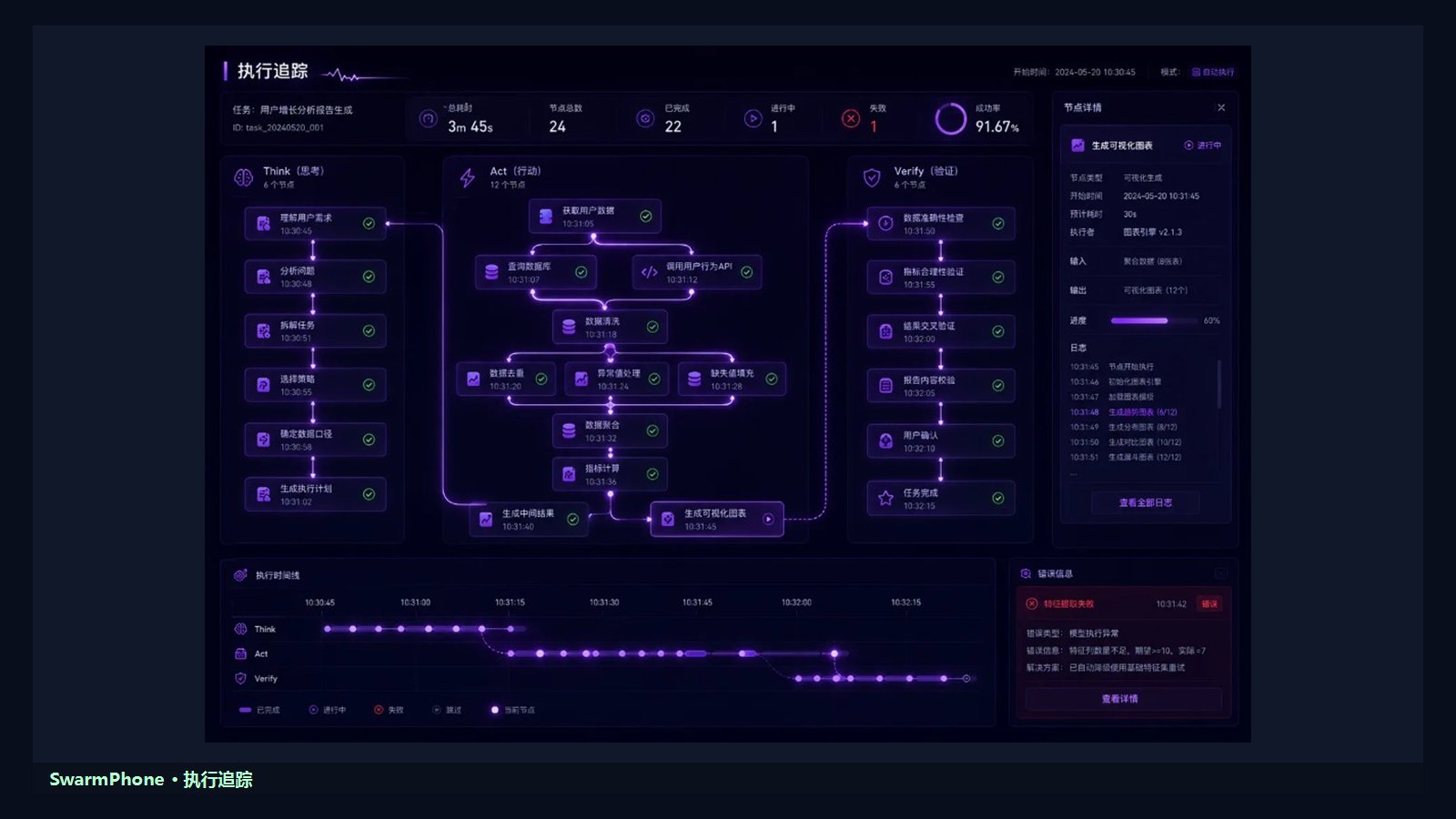Image resolution: width=1456 pixels, height=819 pixels.
Task: Click the document icon on 报告内容校验 node
Action: (885, 386)
